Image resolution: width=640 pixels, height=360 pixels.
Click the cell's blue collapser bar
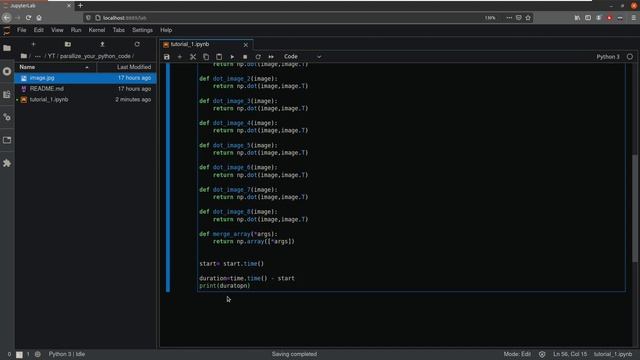click(168, 178)
